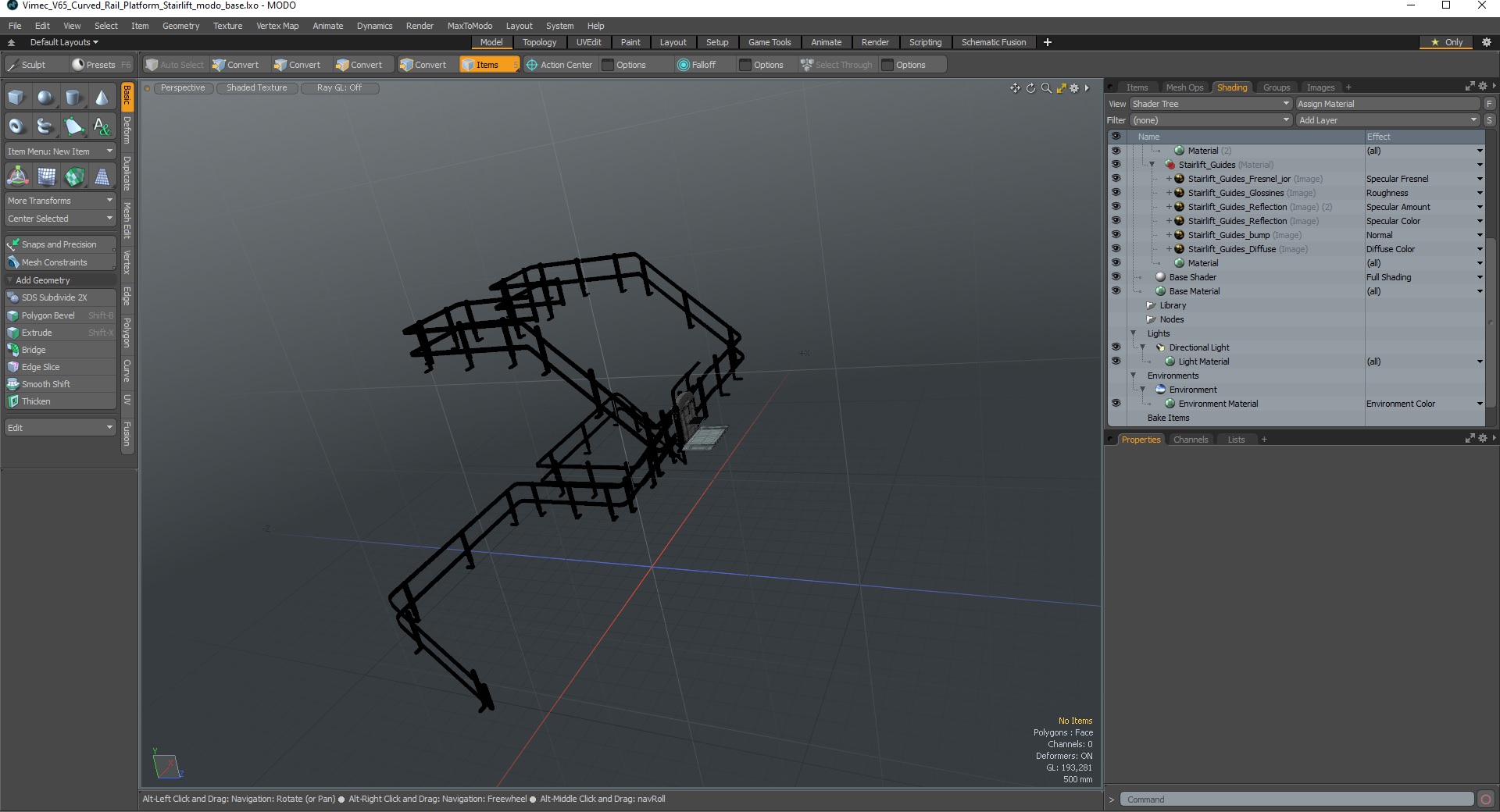Add new tab after Lists

coord(1264,440)
